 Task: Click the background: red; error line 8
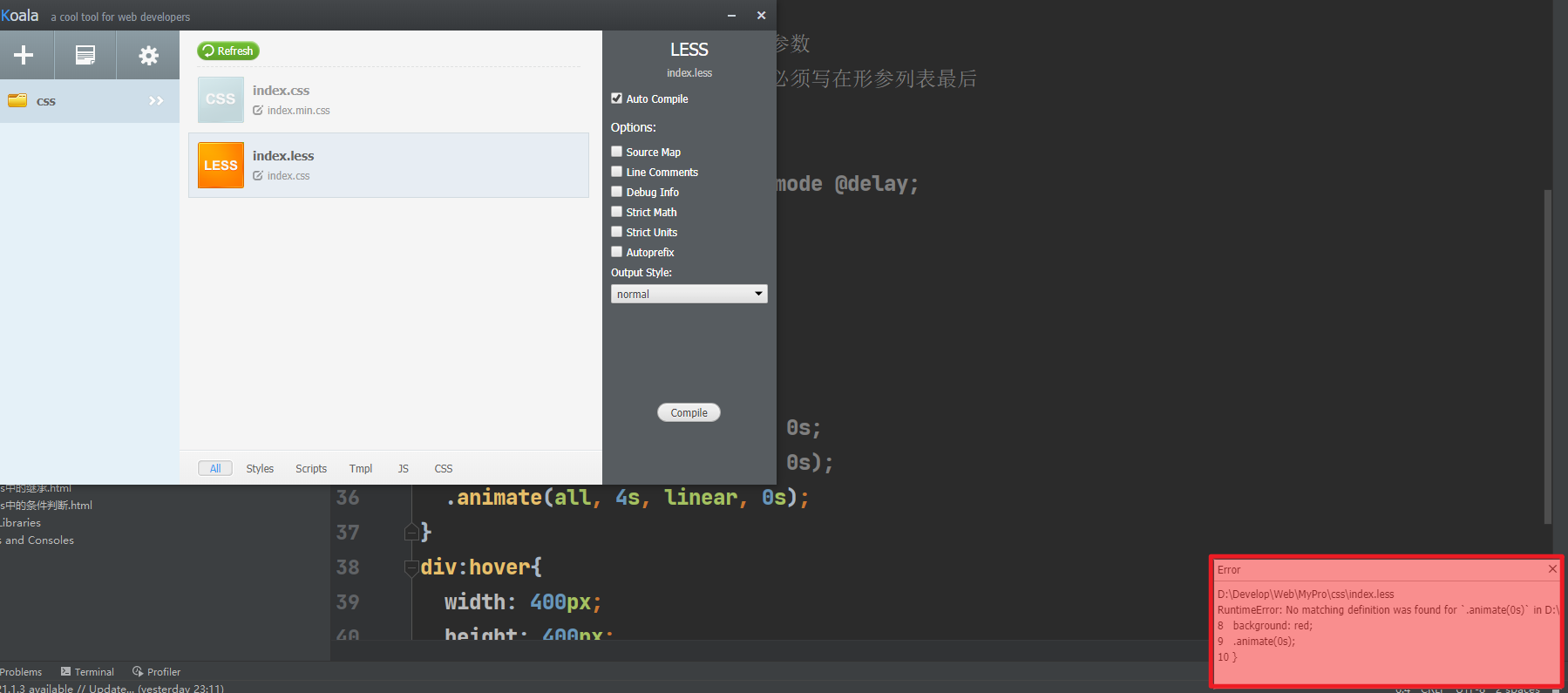point(1273,626)
